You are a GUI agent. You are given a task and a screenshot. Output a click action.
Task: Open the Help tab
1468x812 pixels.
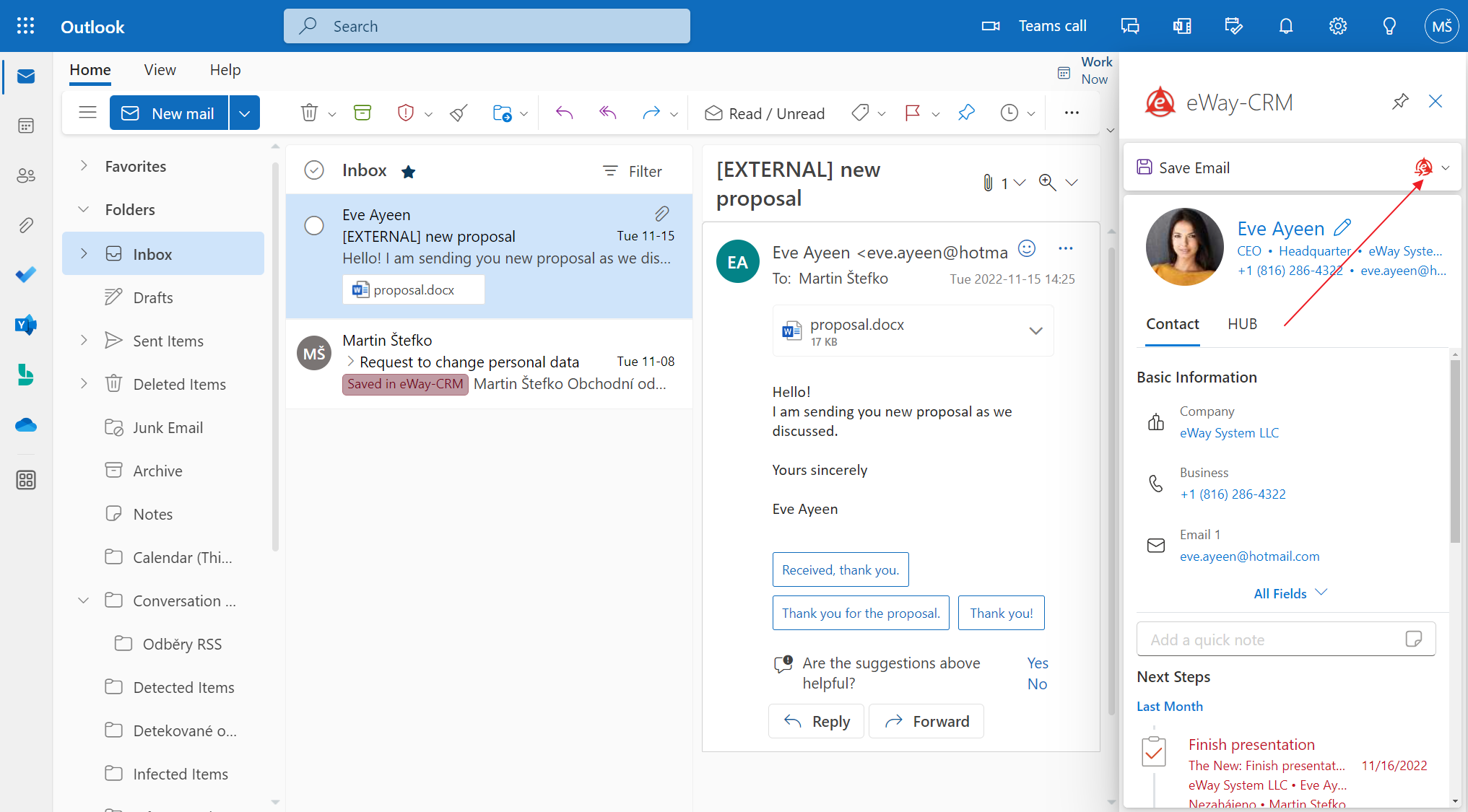pos(225,70)
